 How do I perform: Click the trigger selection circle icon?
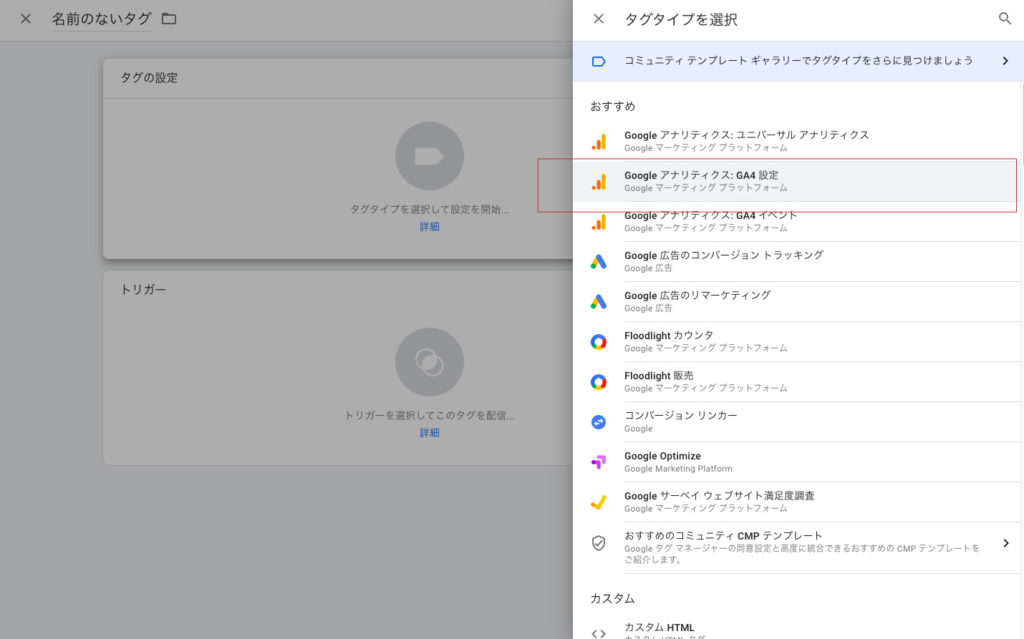pos(429,362)
